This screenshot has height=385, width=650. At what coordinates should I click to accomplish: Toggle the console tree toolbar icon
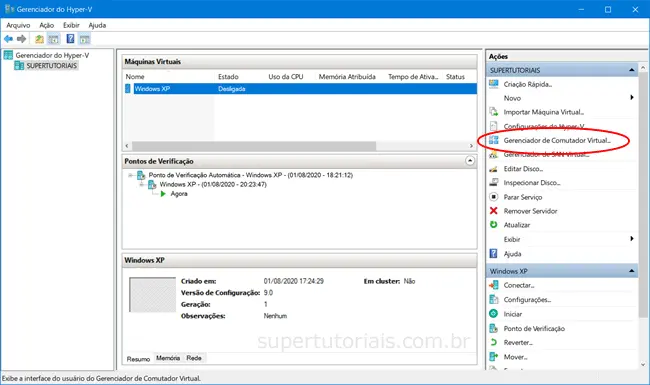[53, 39]
